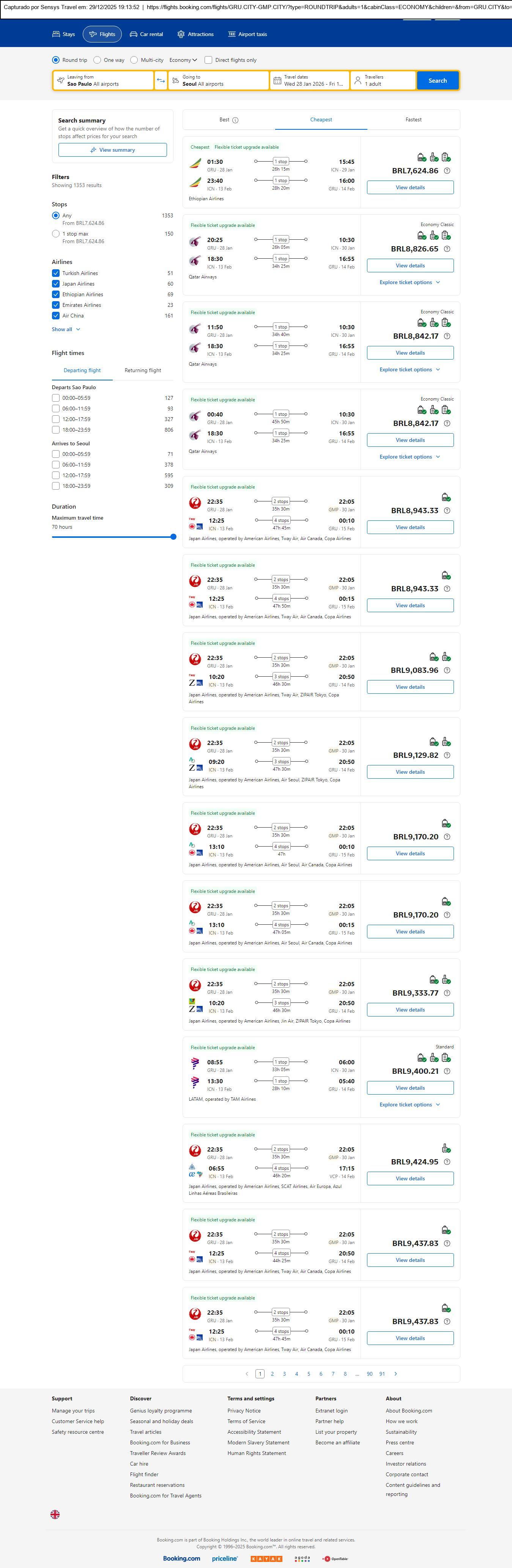Open the View summary button
The width and height of the screenshot is (512, 1568).
[x=113, y=150]
